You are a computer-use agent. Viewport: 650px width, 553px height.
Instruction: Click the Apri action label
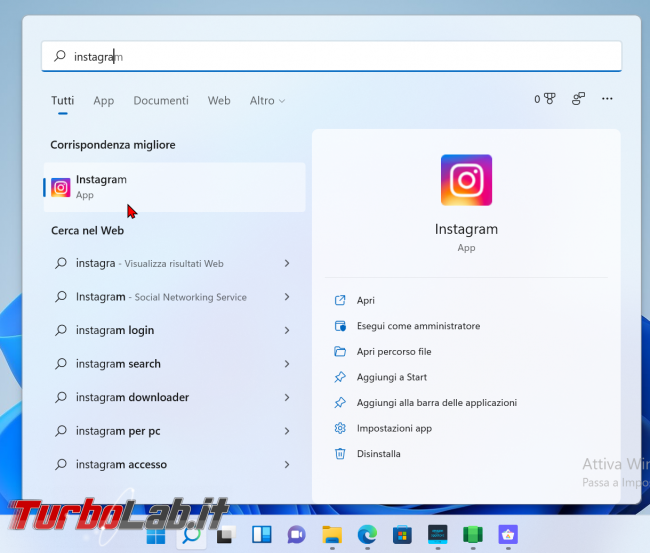tap(366, 301)
